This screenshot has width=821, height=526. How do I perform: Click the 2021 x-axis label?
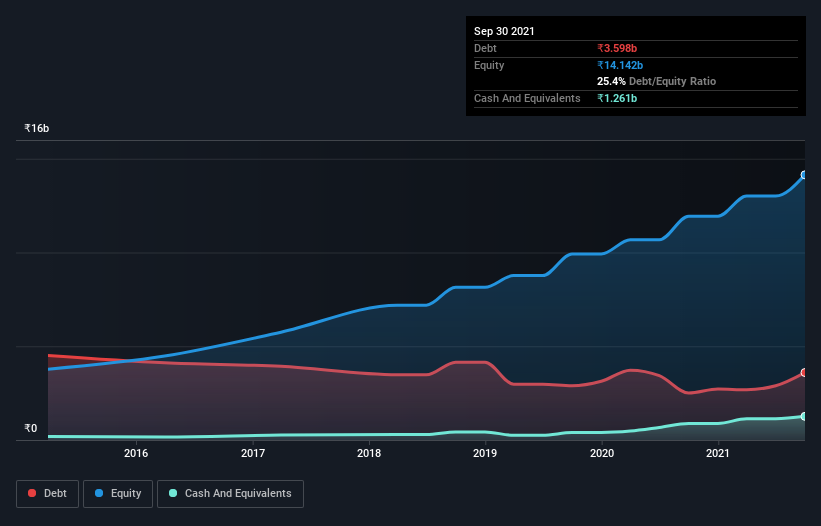click(x=717, y=453)
